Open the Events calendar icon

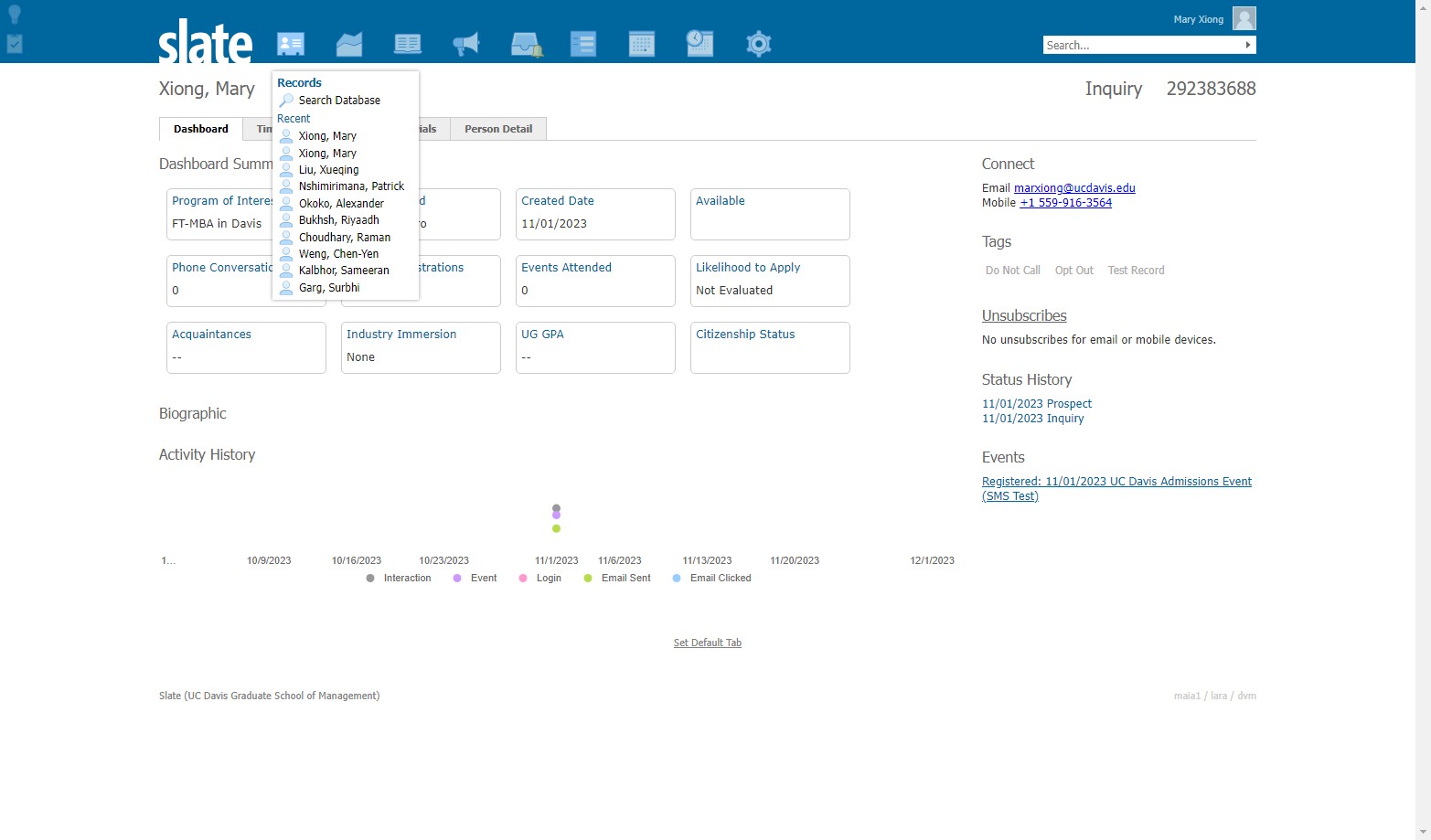tap(642, 44)
